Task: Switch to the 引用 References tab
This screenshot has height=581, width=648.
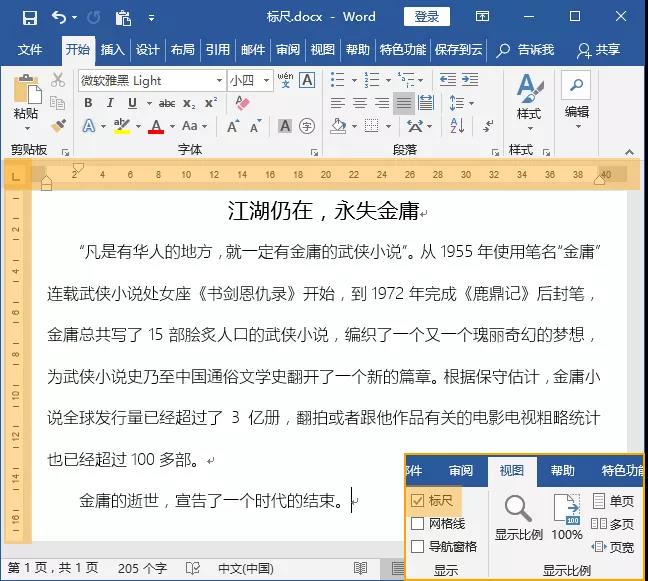Action: tap(217, 50)
